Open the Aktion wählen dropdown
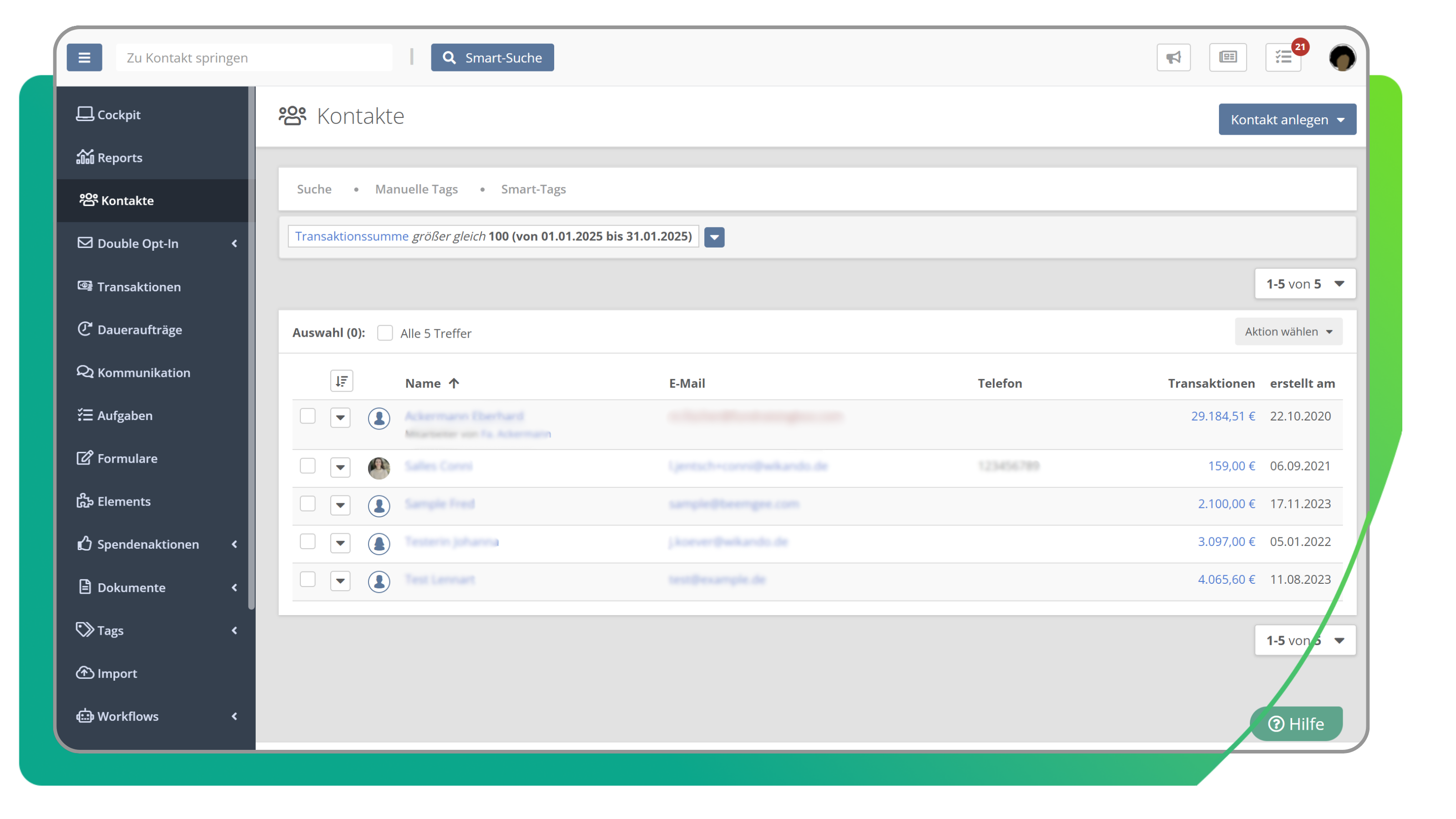Screen dimensions: 1456x819 click(x=1288, y=332)
